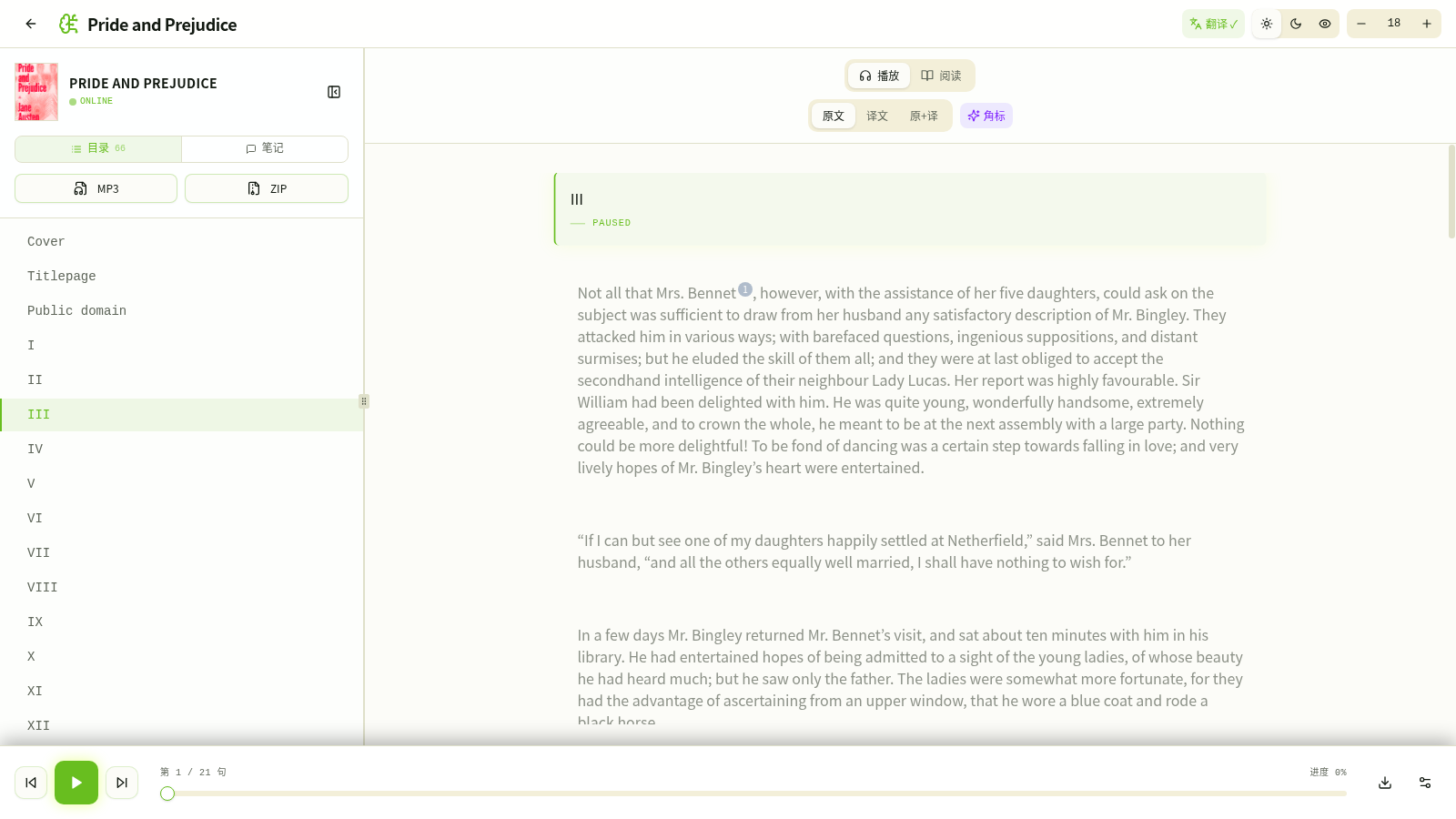Image resolution: width=1456 pixels, height=819 pixels.
Task: Go to chapter VII
Action: click(x=182, y=552)
